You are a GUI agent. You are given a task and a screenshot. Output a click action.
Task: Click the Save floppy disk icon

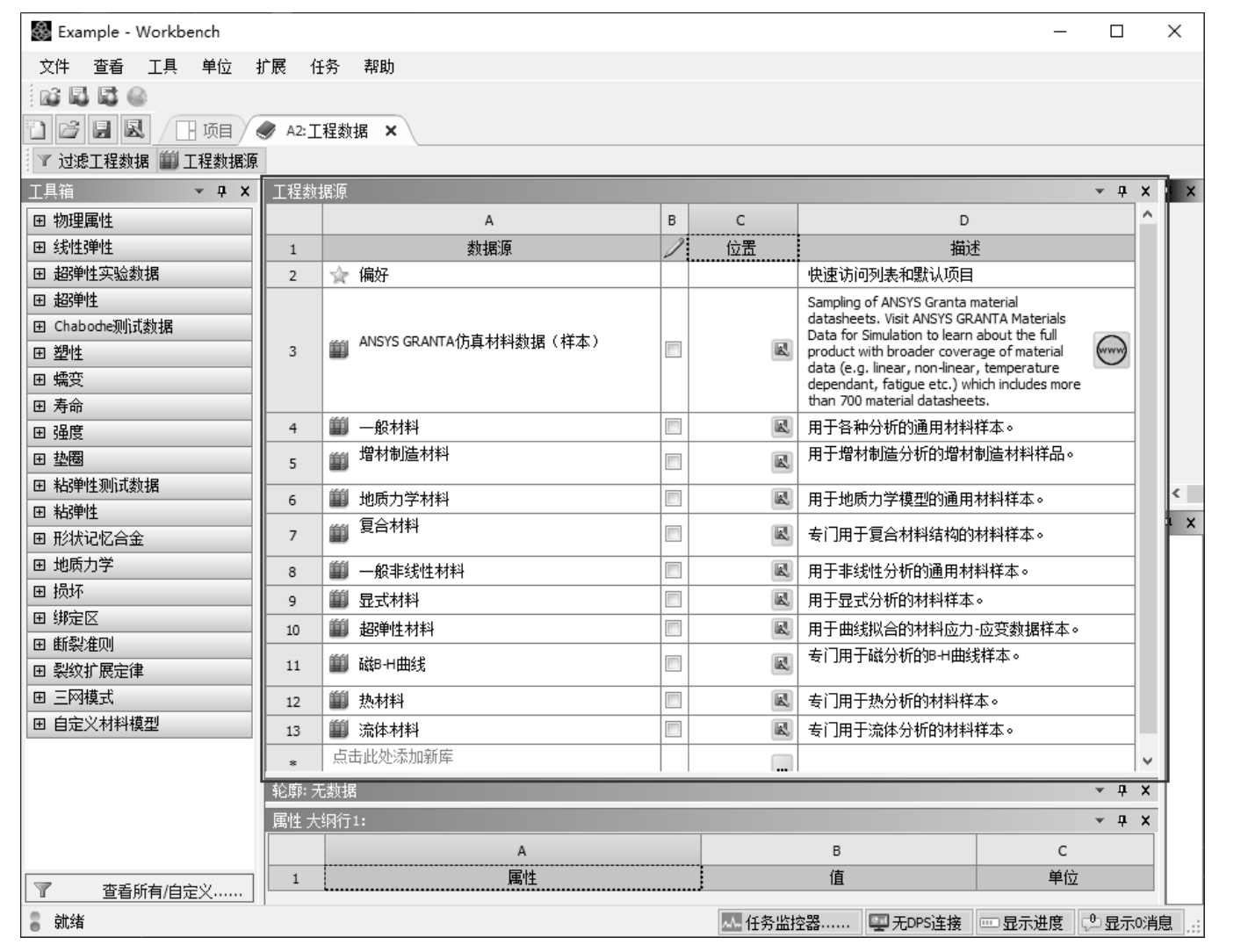point(102,130)
